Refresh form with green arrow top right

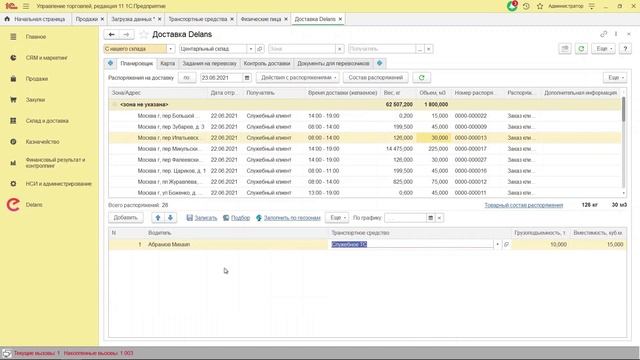coord(581,49)
